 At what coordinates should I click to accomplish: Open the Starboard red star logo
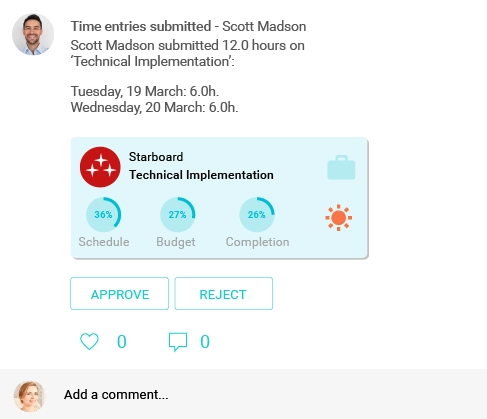click(100, 167)
